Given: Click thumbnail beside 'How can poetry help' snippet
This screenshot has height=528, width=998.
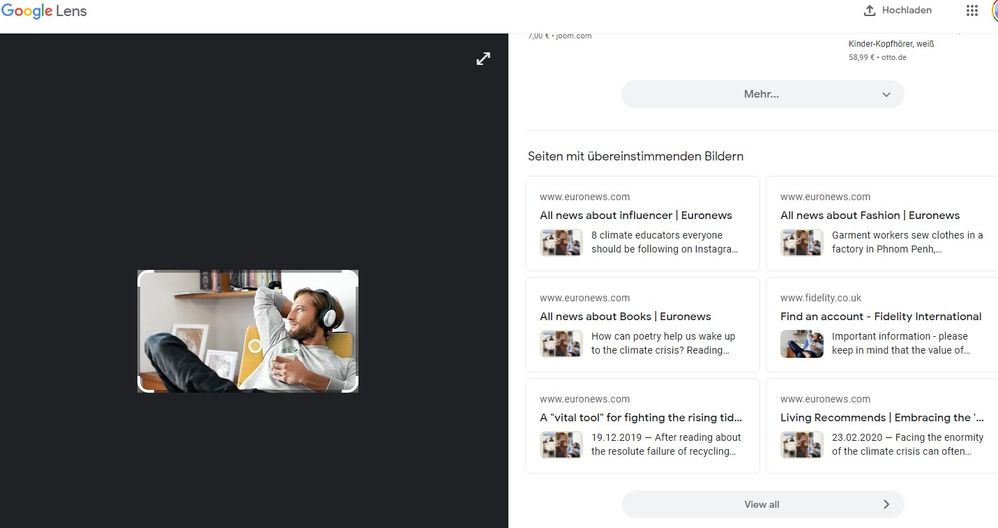Looking at the screenshot, I should point(561,344).
